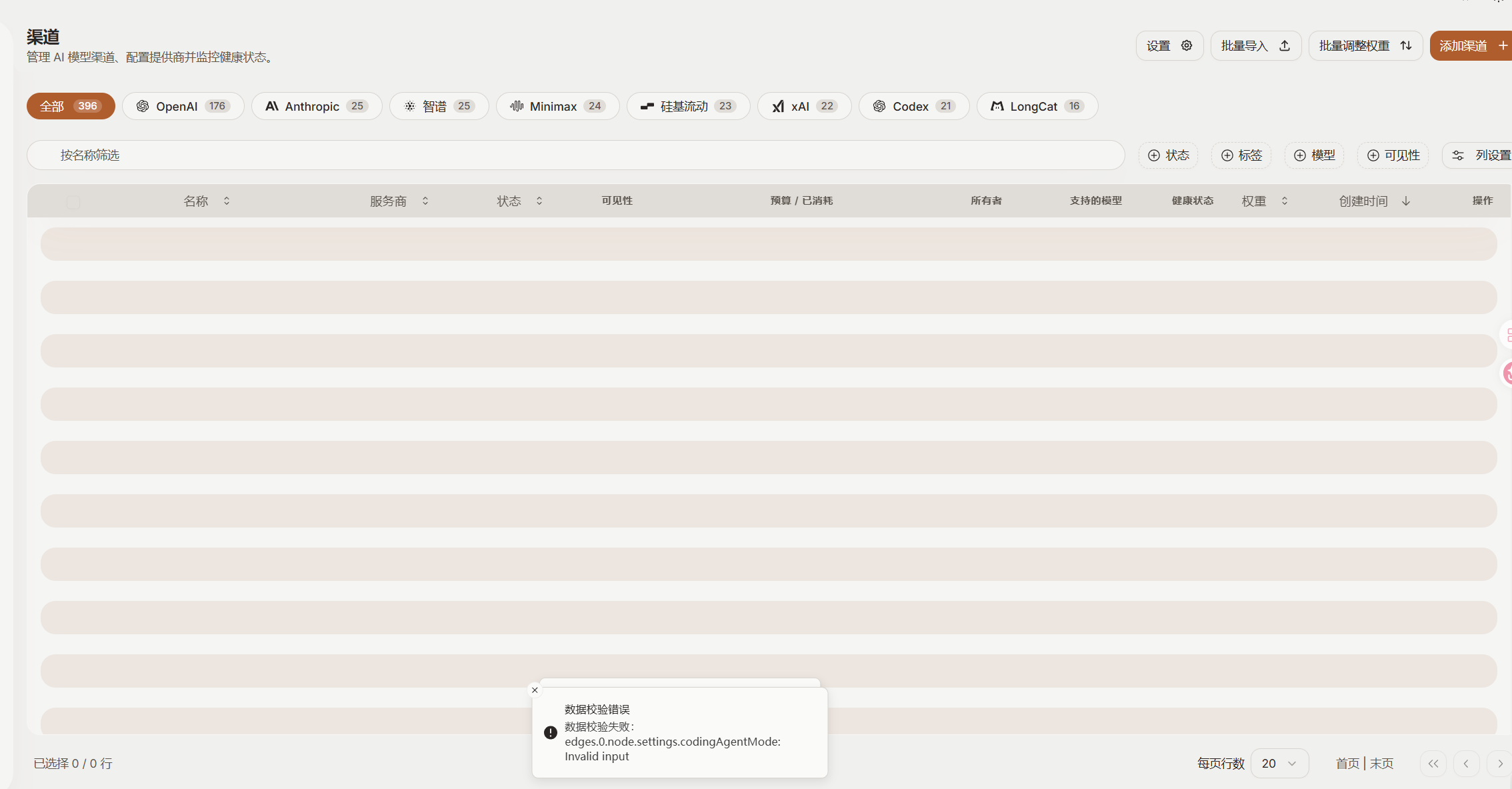Click the double-chevron first page button
Image resolution: width=1512 pixels, height=789 pixels.
tap(1433, 764)
